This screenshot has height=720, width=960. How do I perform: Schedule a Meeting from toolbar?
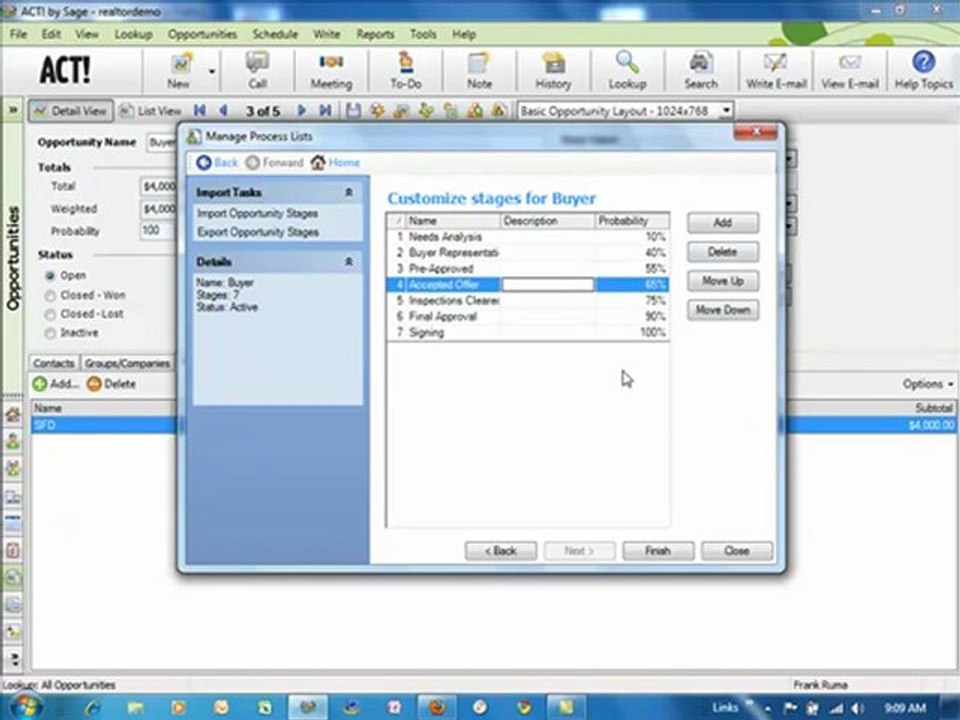coord(331,70)
